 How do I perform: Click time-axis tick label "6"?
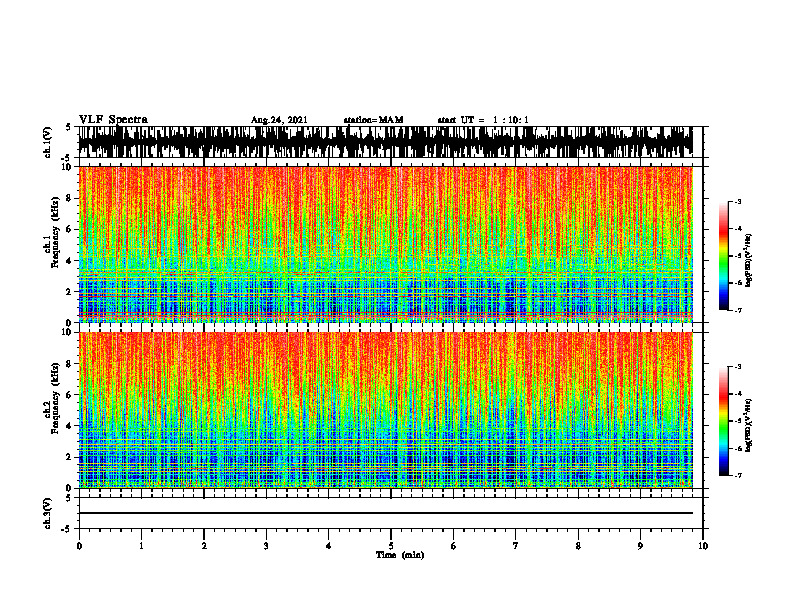pos(454,546)
